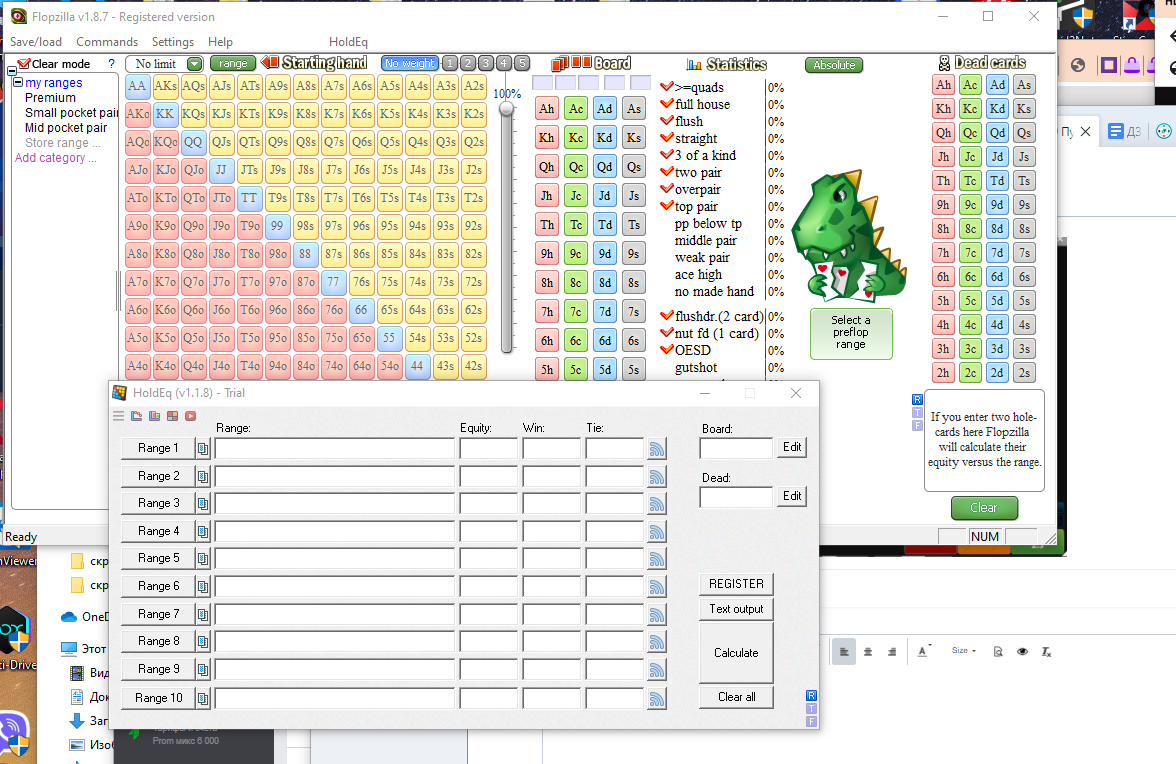Screen dimensions: 1176x764
Task: Click green Clear button under Dead cards
Action: pyautogui.click(x=984, y=508)
